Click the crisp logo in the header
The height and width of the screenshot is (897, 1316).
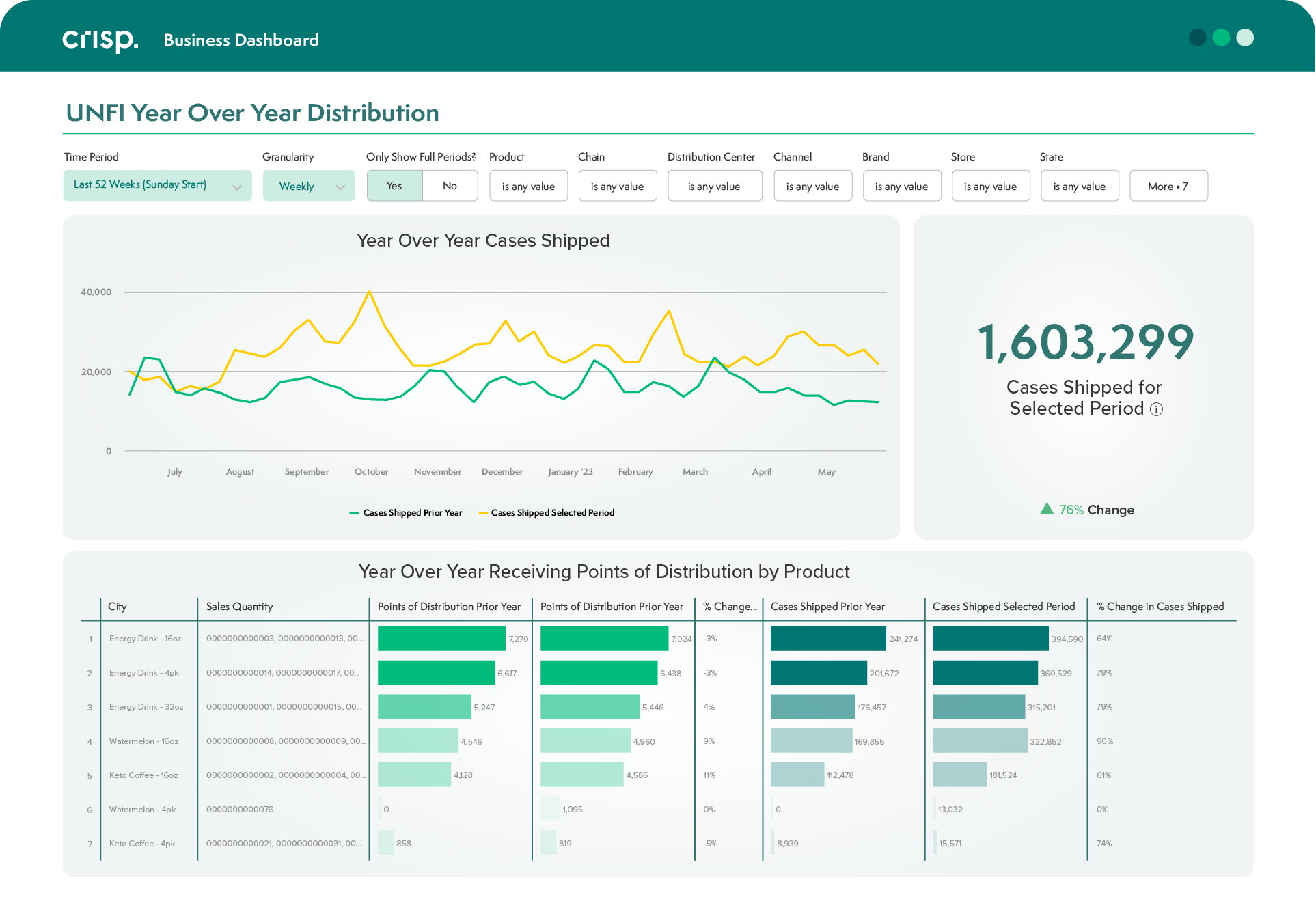point(99,39)
